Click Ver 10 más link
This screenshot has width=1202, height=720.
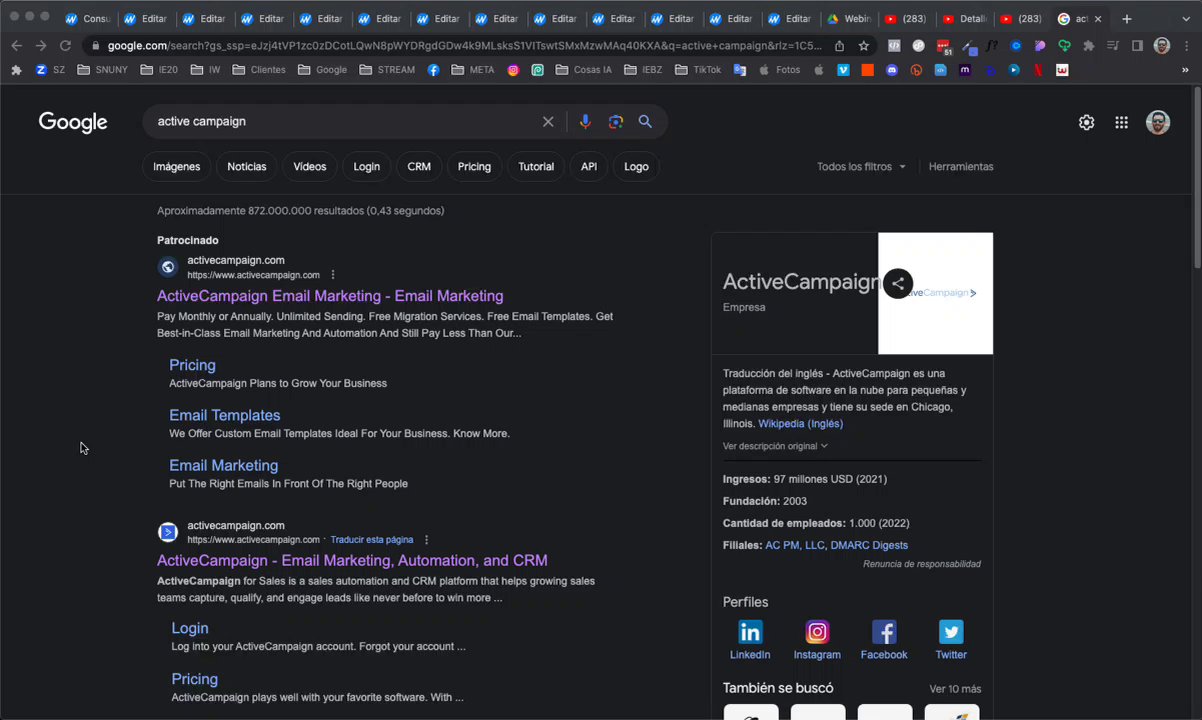[955, 689]
